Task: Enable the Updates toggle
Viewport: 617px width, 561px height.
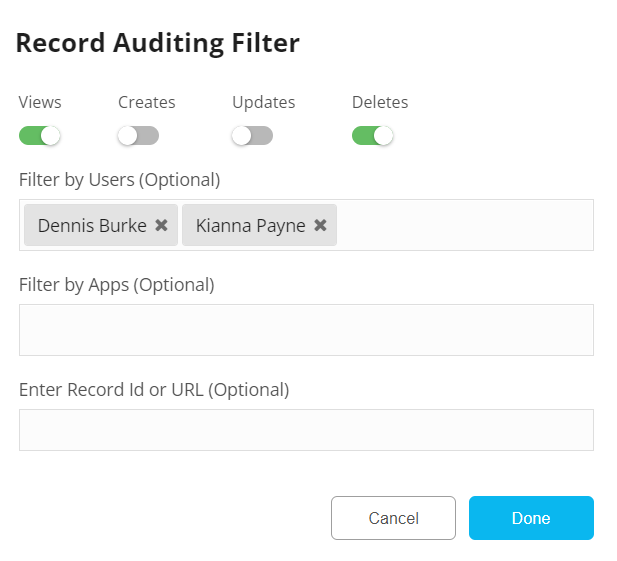Action: [x=252, y=135]
